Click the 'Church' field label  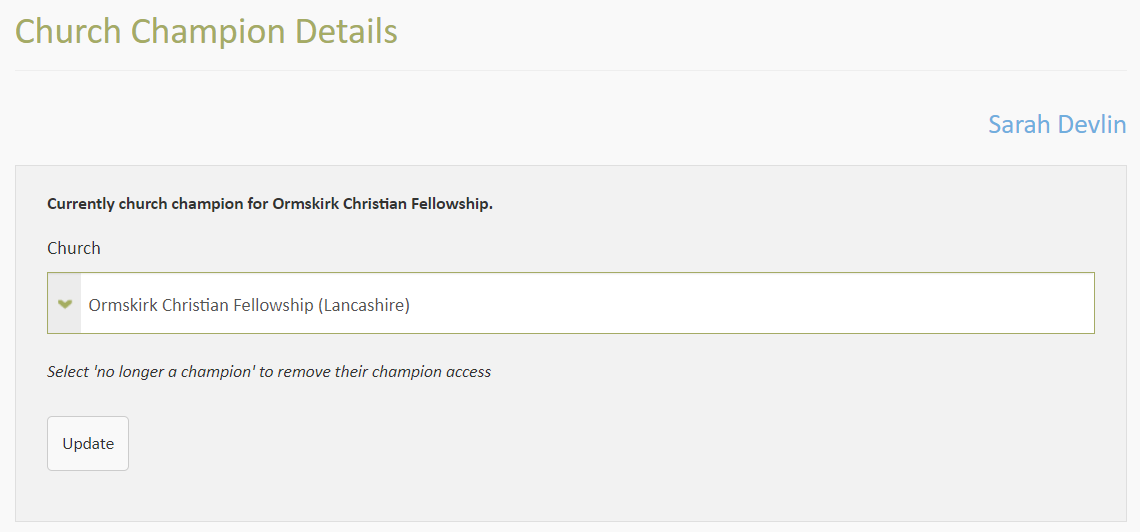click(74, 248)
